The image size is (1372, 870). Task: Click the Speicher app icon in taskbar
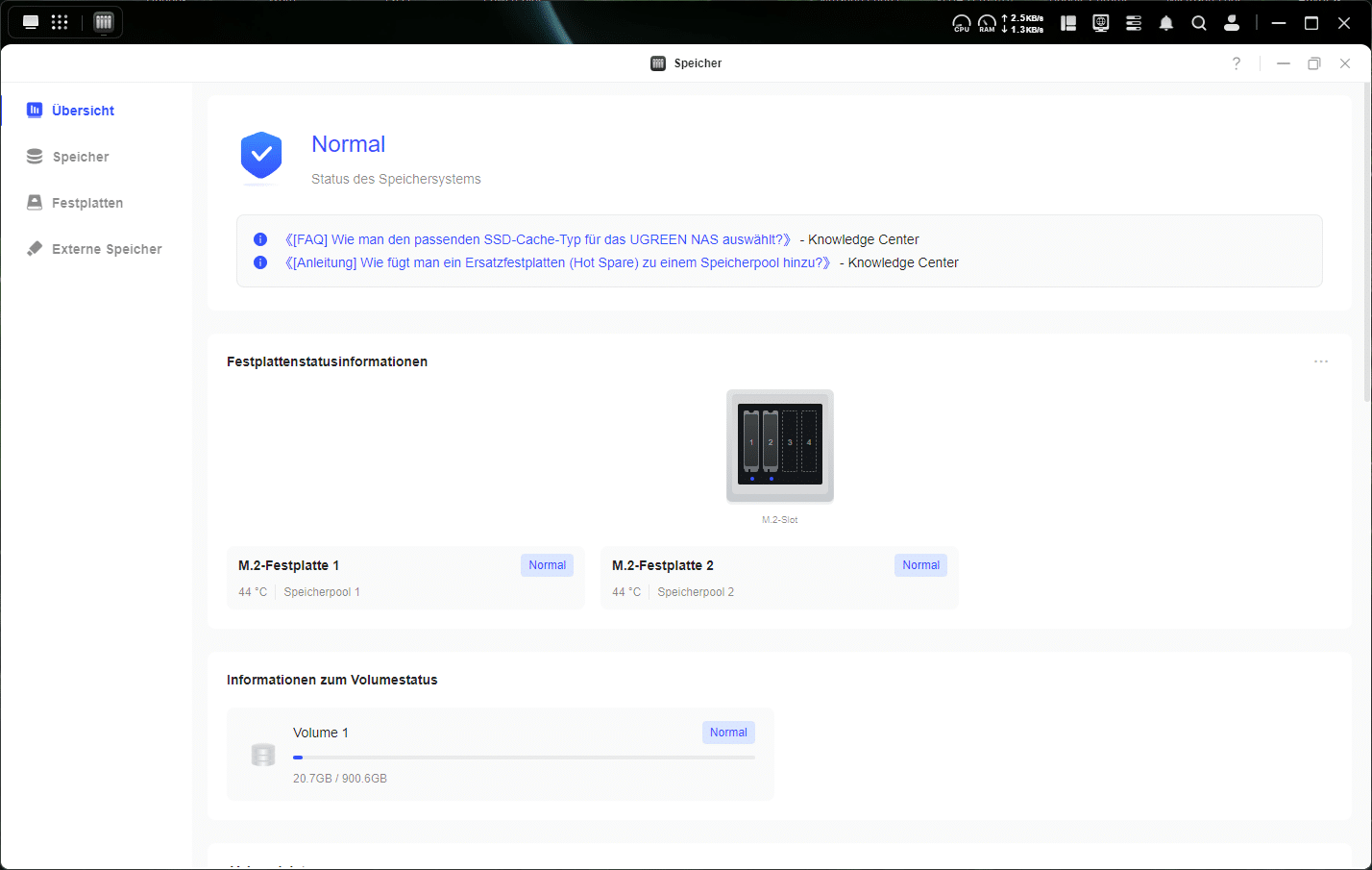(x=104, y=22)
